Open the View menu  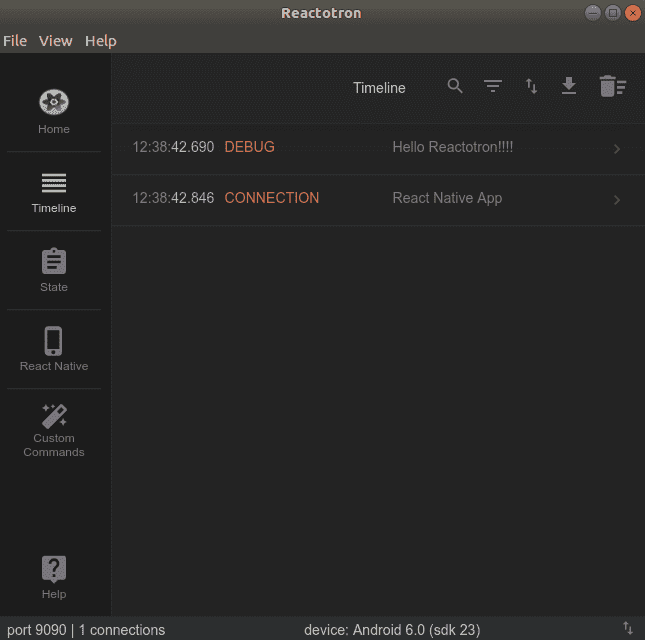tap(56, 41)
